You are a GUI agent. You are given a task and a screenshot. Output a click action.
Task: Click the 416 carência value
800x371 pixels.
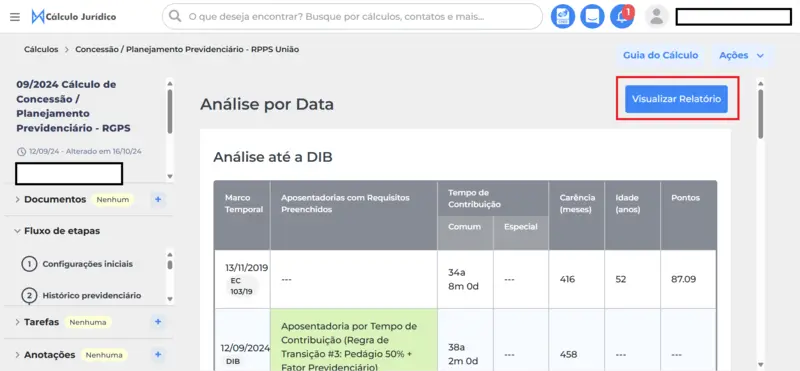567,279
